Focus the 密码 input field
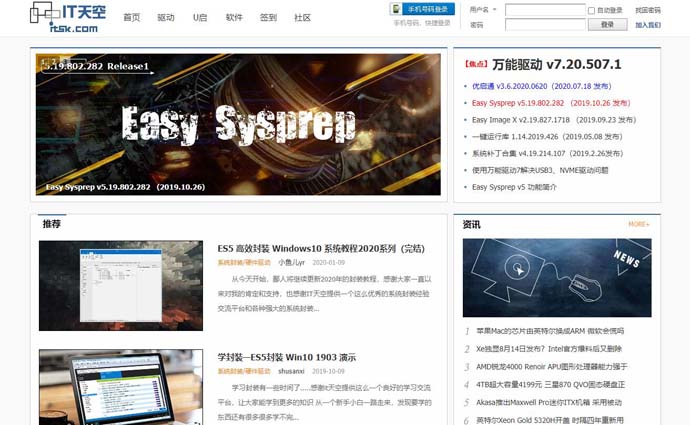Viewport: 690px width, 425px height. [x=545, y=25]
